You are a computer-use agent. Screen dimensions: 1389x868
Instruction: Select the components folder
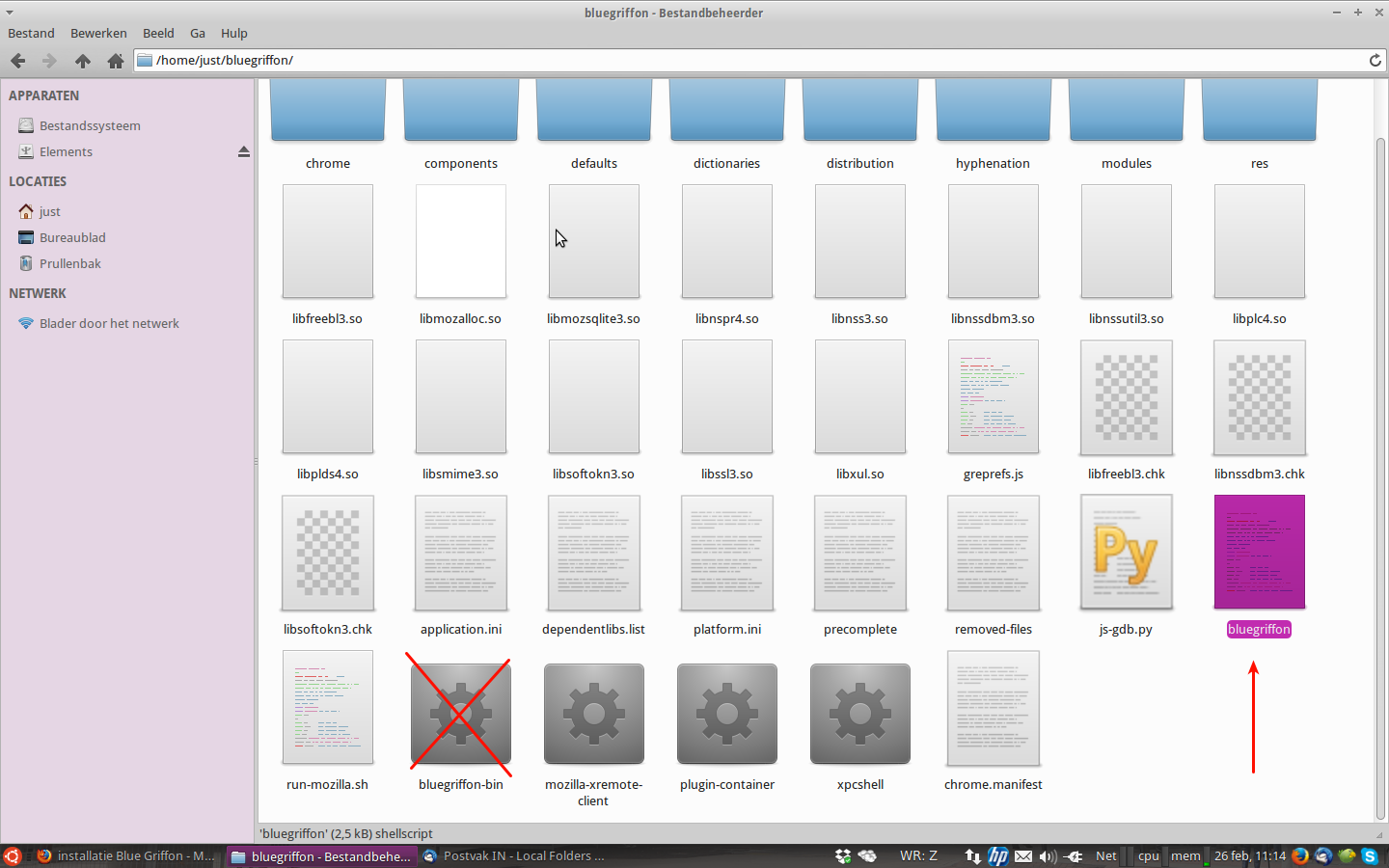(x=461, y=125)
